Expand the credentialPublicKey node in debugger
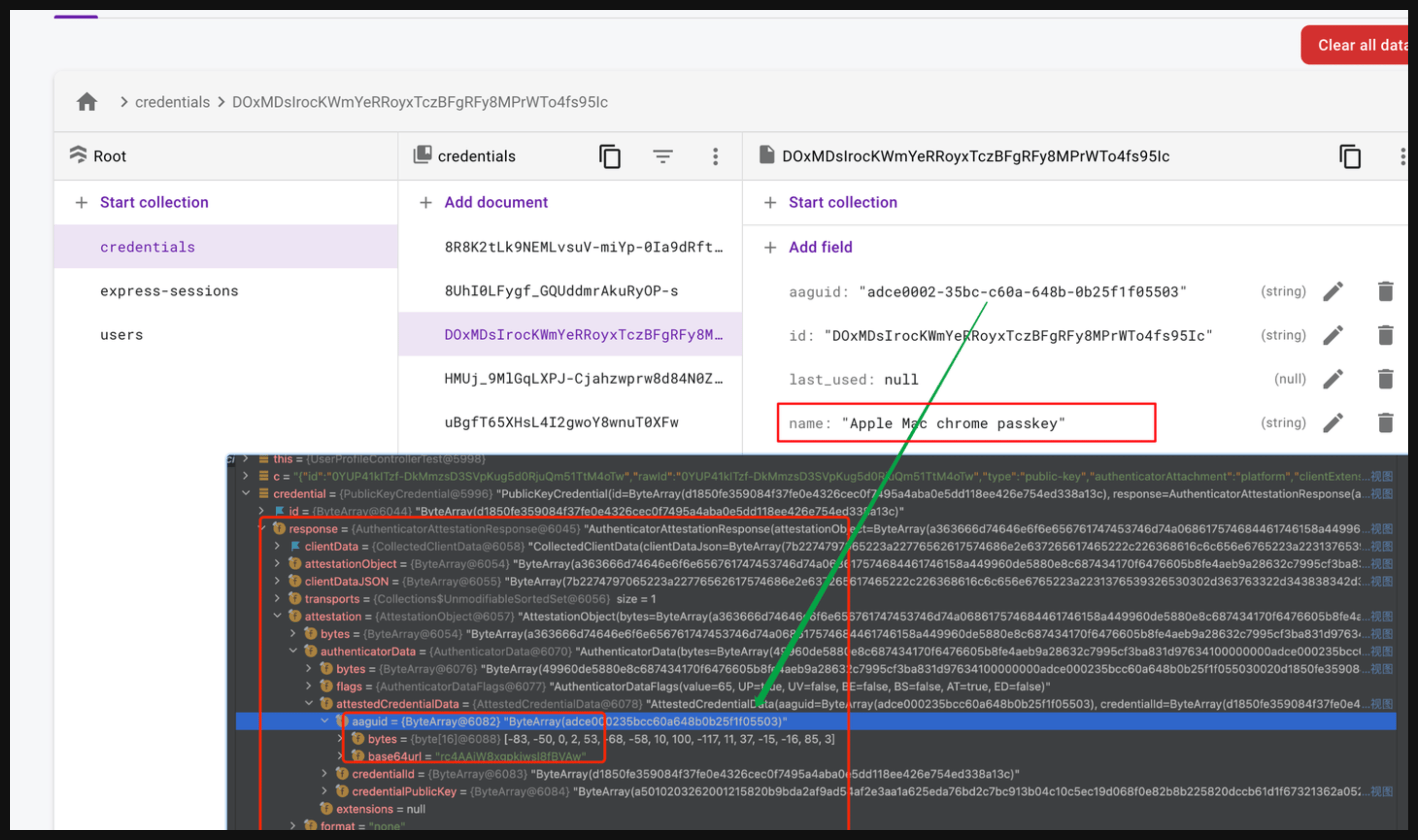This screenshot has height=840, width=1418. pos(325,792)
